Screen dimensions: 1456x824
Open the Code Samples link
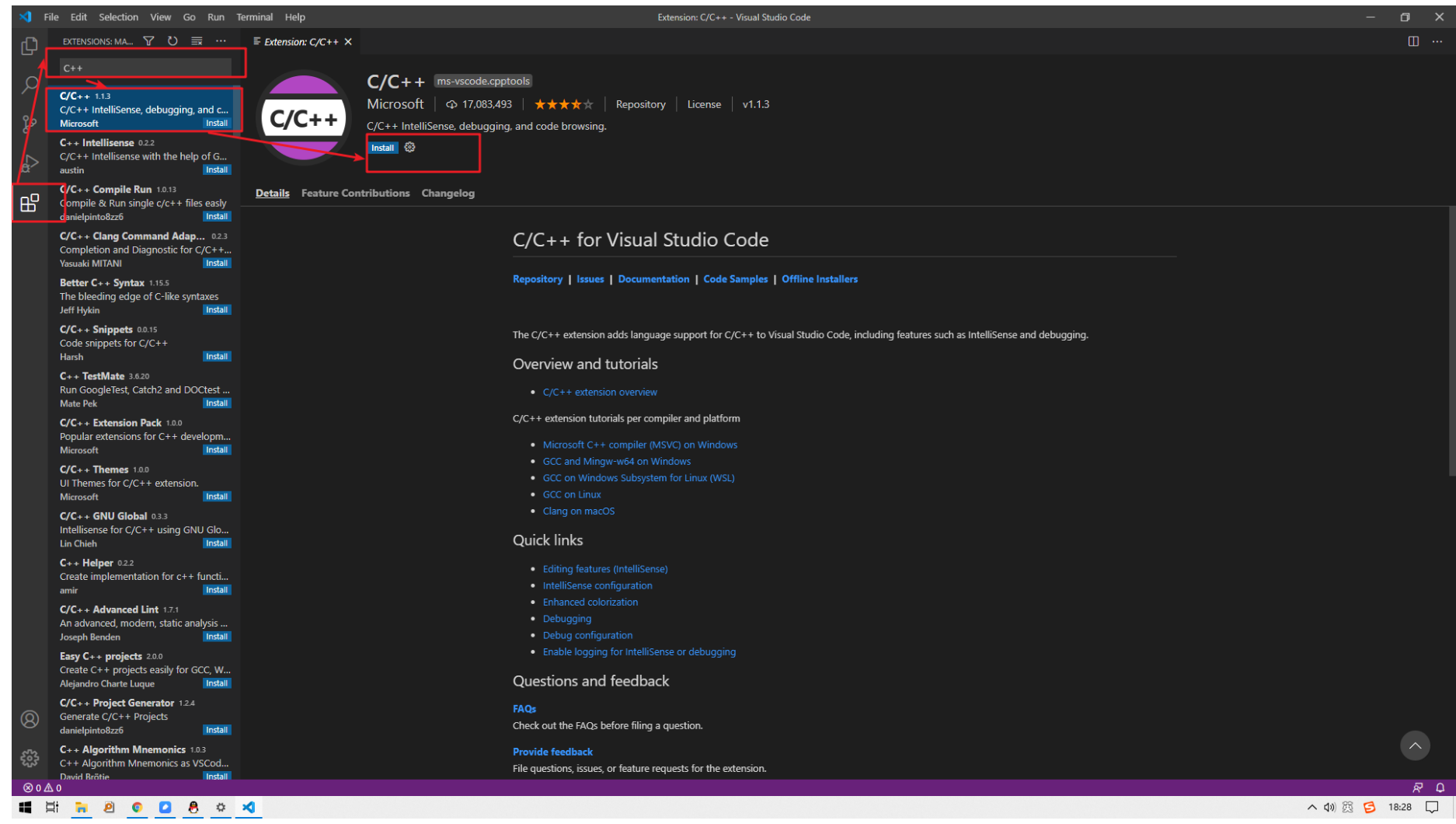(x=735, y=279)
